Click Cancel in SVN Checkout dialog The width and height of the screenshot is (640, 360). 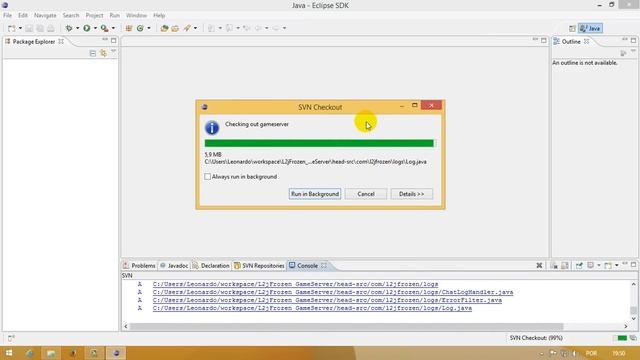pos(366,194)
